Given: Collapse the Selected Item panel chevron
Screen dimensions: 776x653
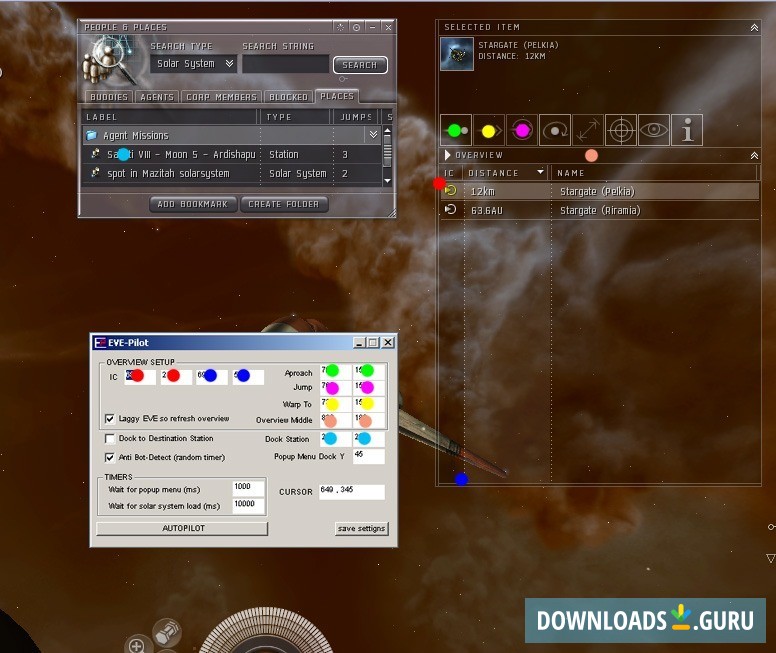Looking at the screenshot, I should coord(754,28).
